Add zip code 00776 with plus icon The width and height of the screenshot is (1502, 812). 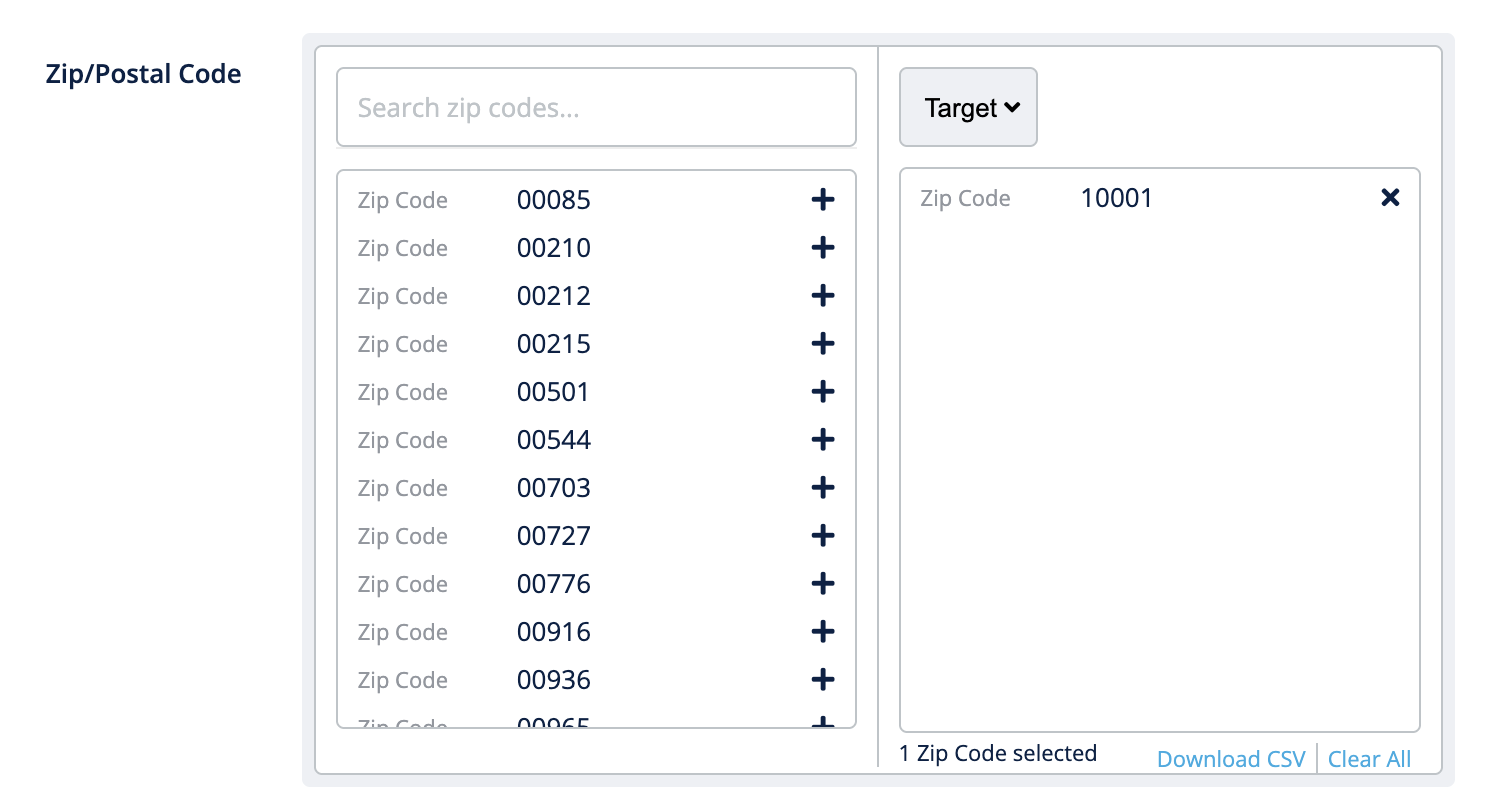tap(822, 584)
